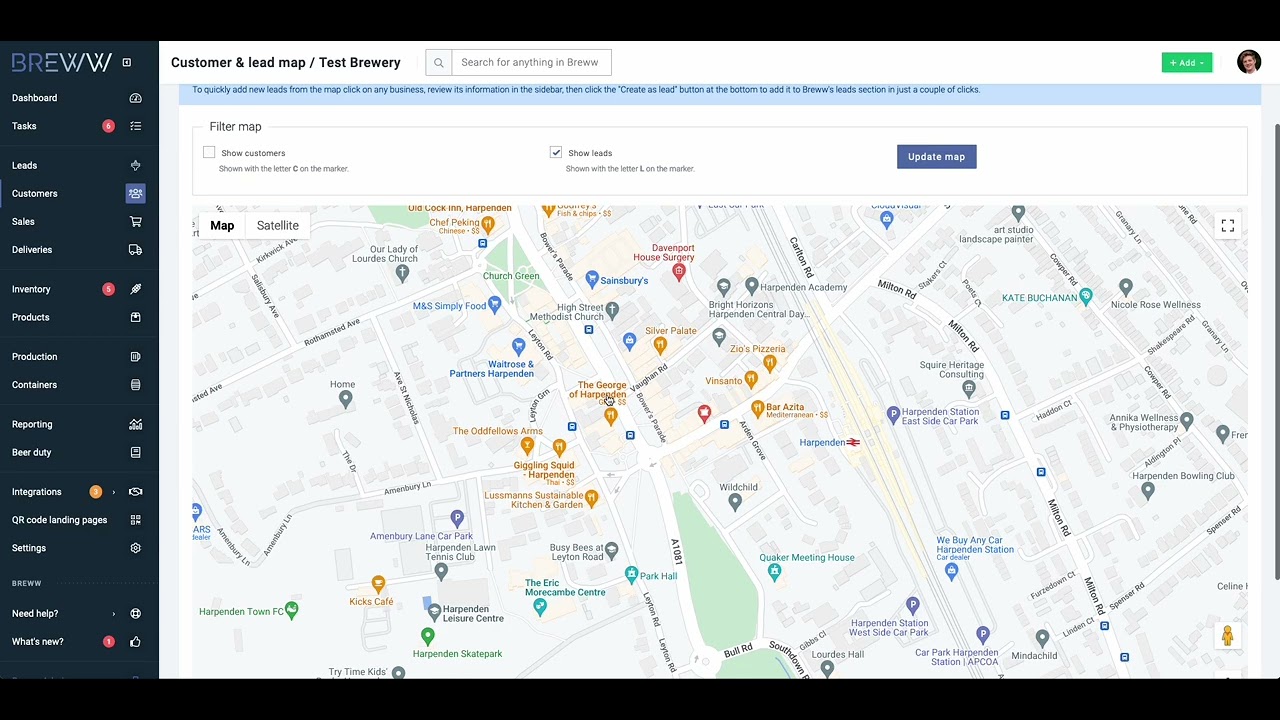Click Giggling Squid Harpenden label
This screenshot has width=1280, height=720.
click(545, 470)
